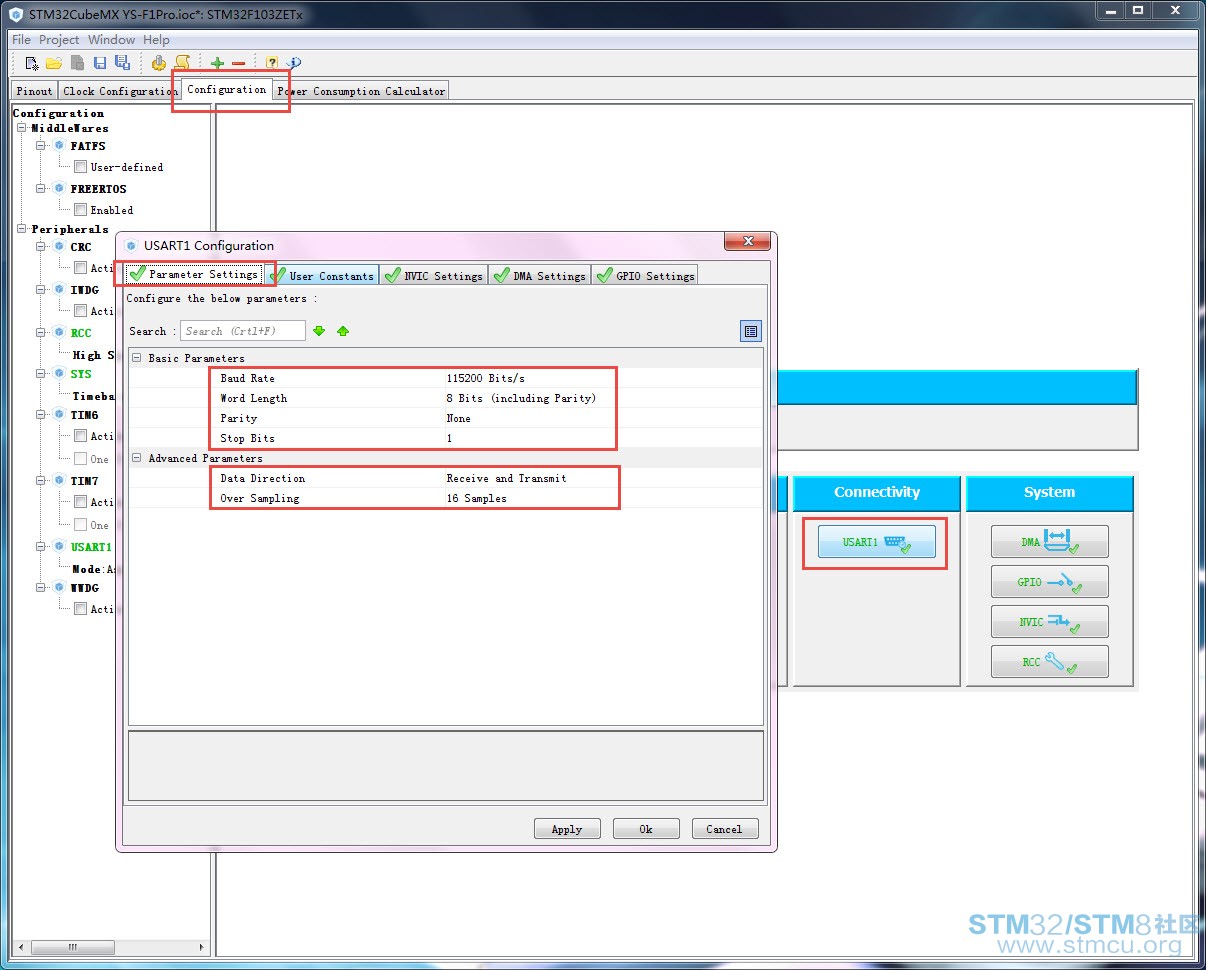The image size is (1206, 970).
Task: Collapse the Basic Parameters section
Action: (136, 358)
